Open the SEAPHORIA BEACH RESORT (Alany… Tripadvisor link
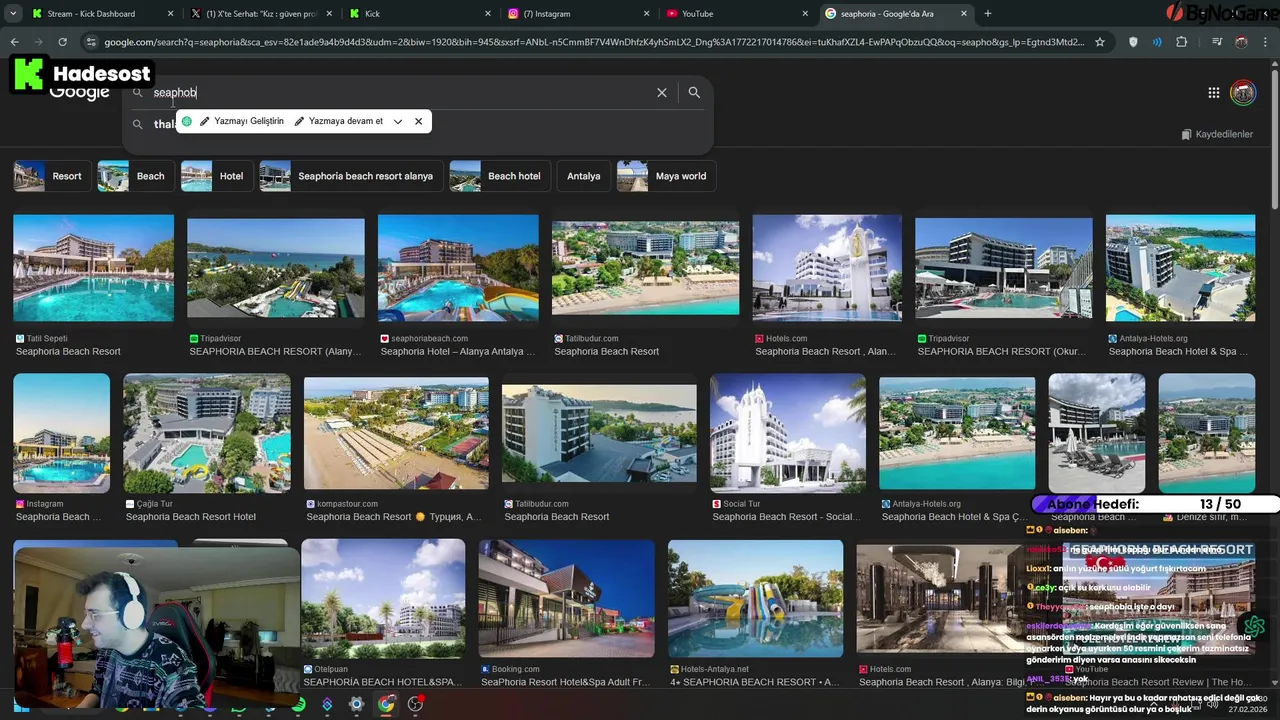 coord(275,351)
